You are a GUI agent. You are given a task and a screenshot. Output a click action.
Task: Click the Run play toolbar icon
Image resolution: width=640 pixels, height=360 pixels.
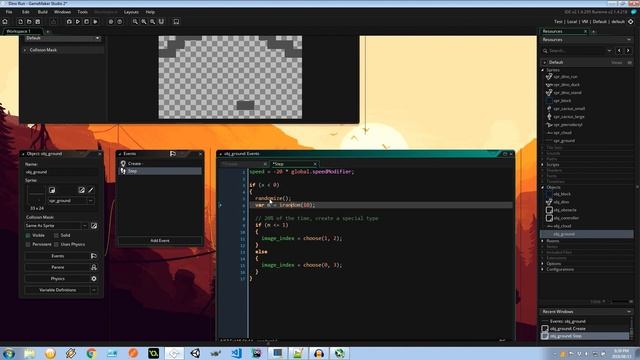tap(78, 22)
